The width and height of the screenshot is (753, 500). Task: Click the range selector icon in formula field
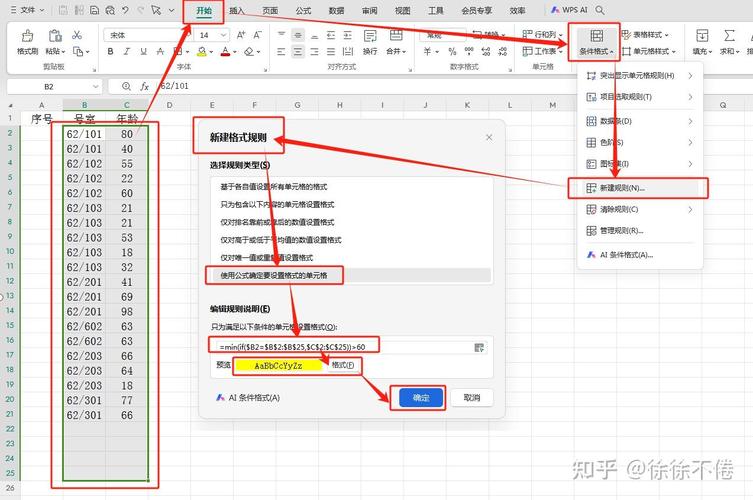click(479, 347)
